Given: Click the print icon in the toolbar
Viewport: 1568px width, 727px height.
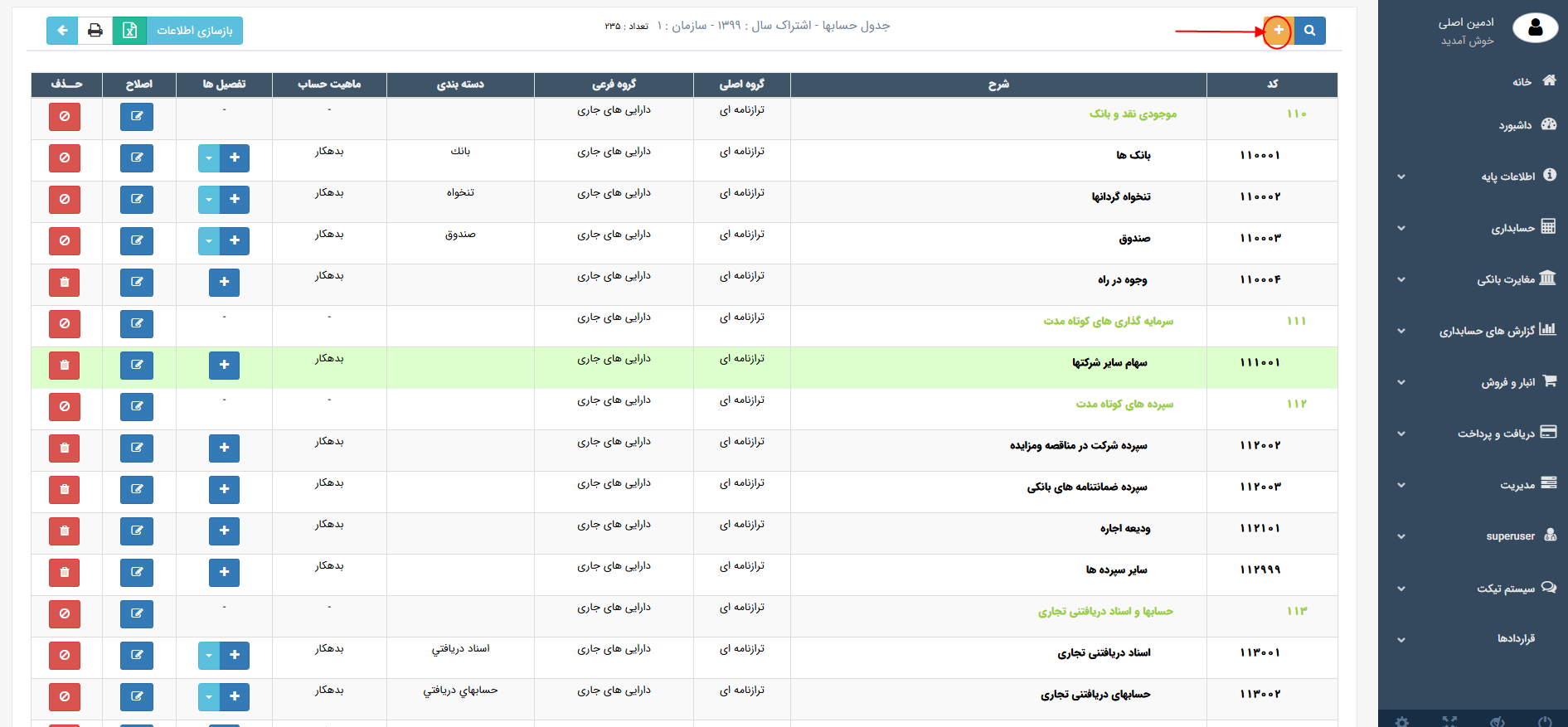Looking at the screenshot, I should point(95,31).
